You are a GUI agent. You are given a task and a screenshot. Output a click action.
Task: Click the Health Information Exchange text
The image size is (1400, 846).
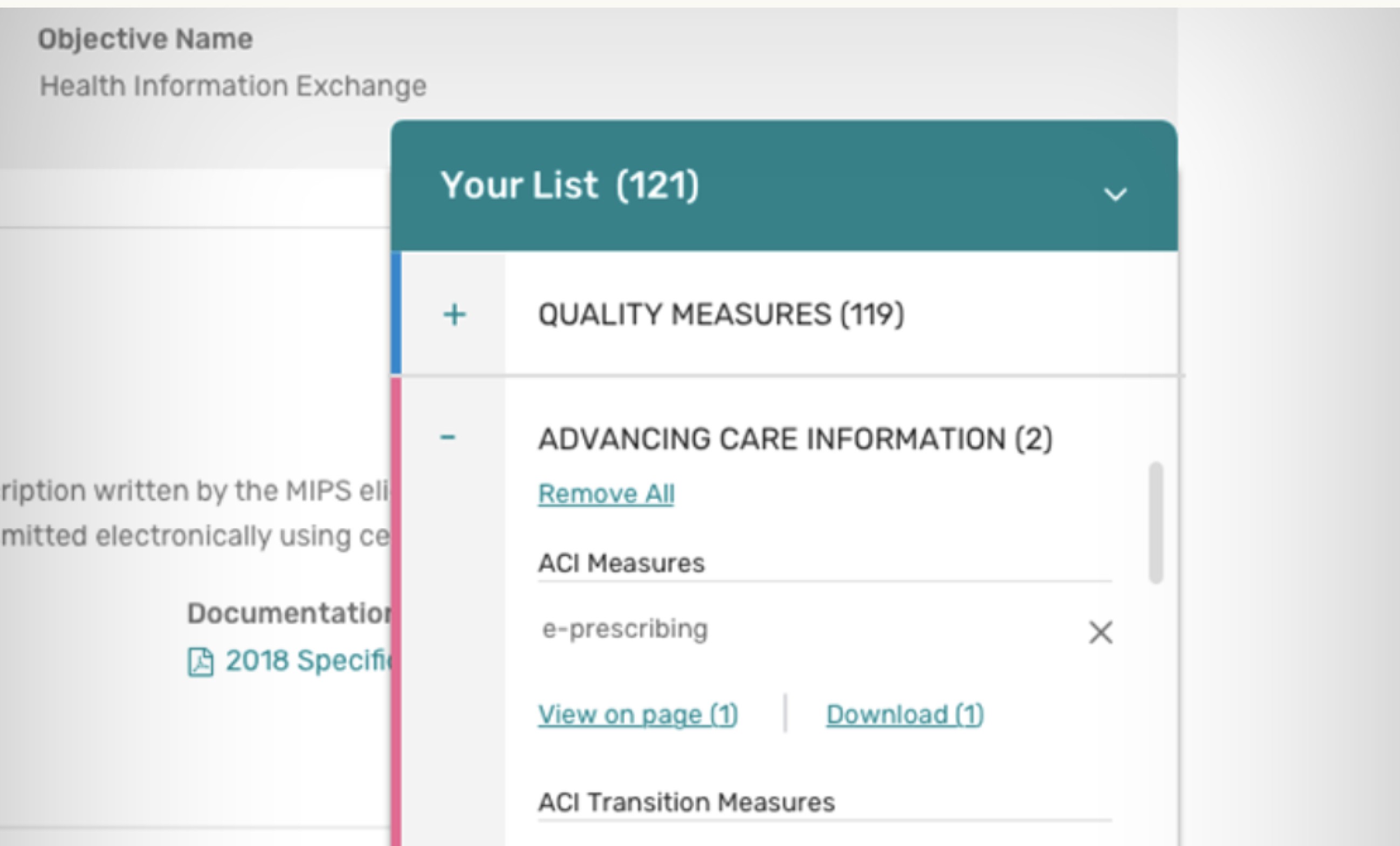pos(233,86)
